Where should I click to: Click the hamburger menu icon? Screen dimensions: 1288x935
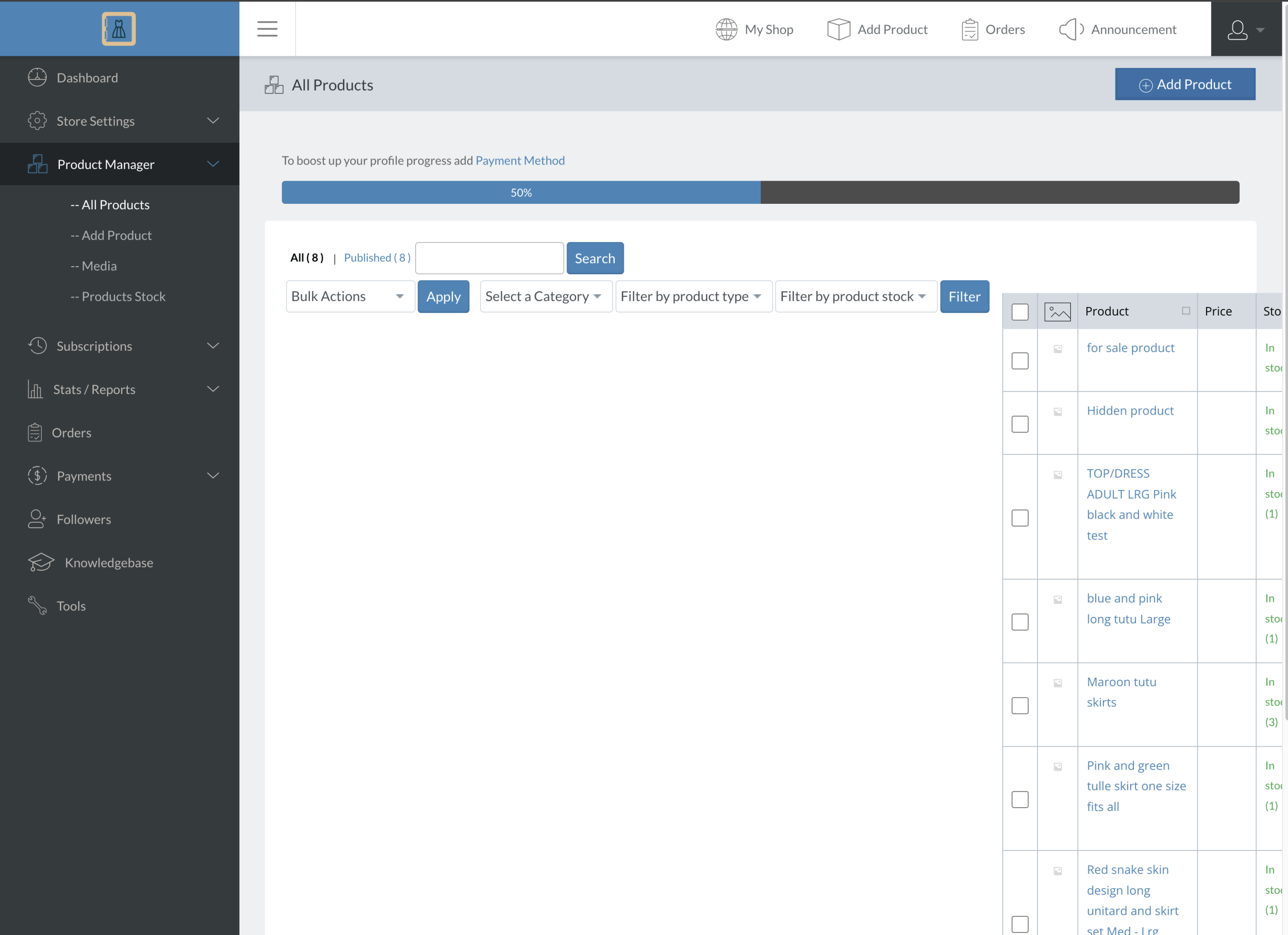267,28
